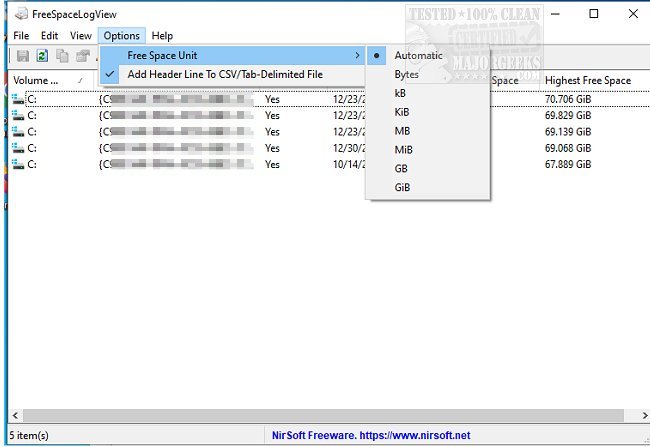Click the drive icon in the 69.068 GiB row
The width and height of the screenshot is (650, 447).
pyautogui.click(x=18, y=148)
